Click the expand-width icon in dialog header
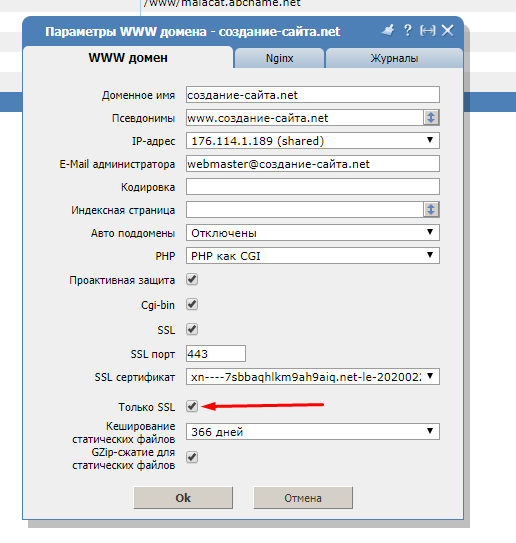 coord(428,31)
